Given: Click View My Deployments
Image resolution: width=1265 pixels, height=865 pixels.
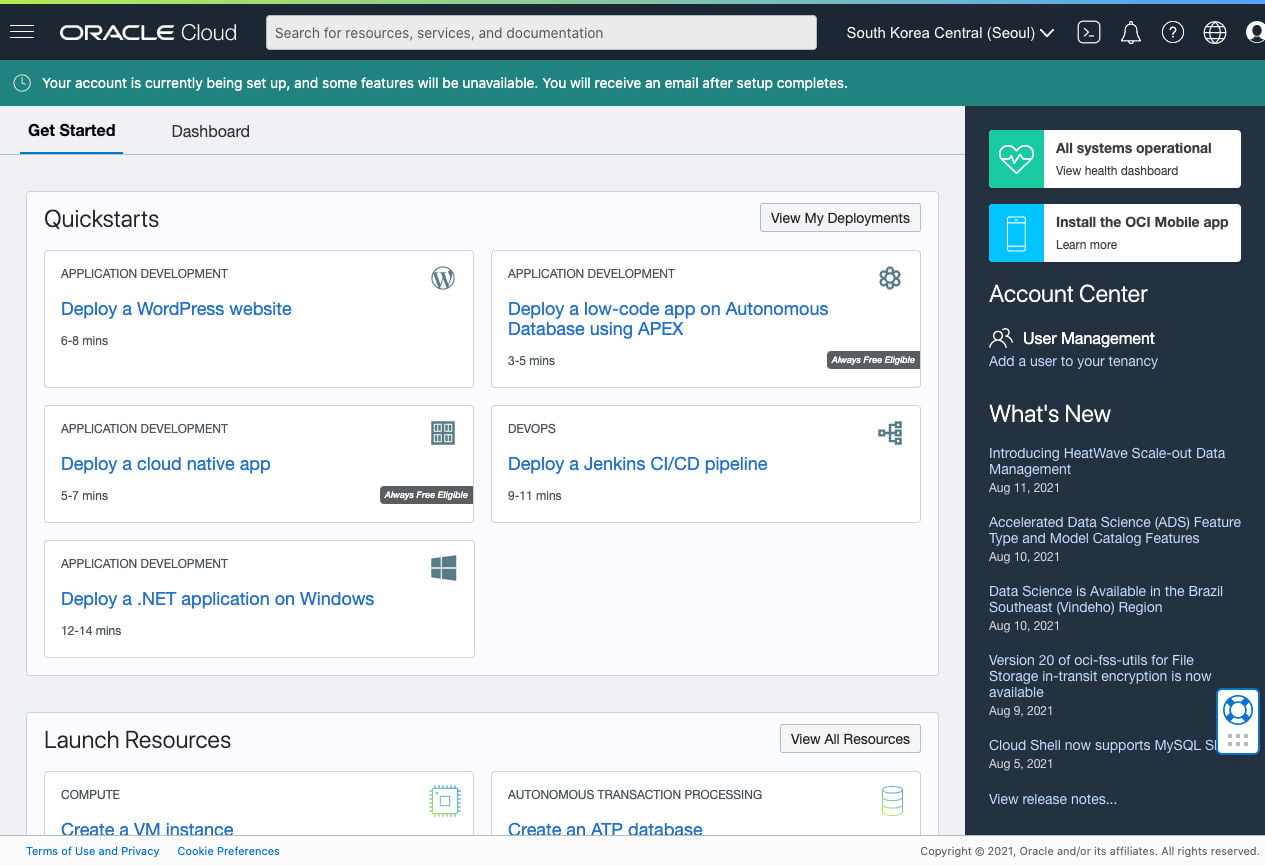Looking at the screenshot, I should tap(840, 217).
